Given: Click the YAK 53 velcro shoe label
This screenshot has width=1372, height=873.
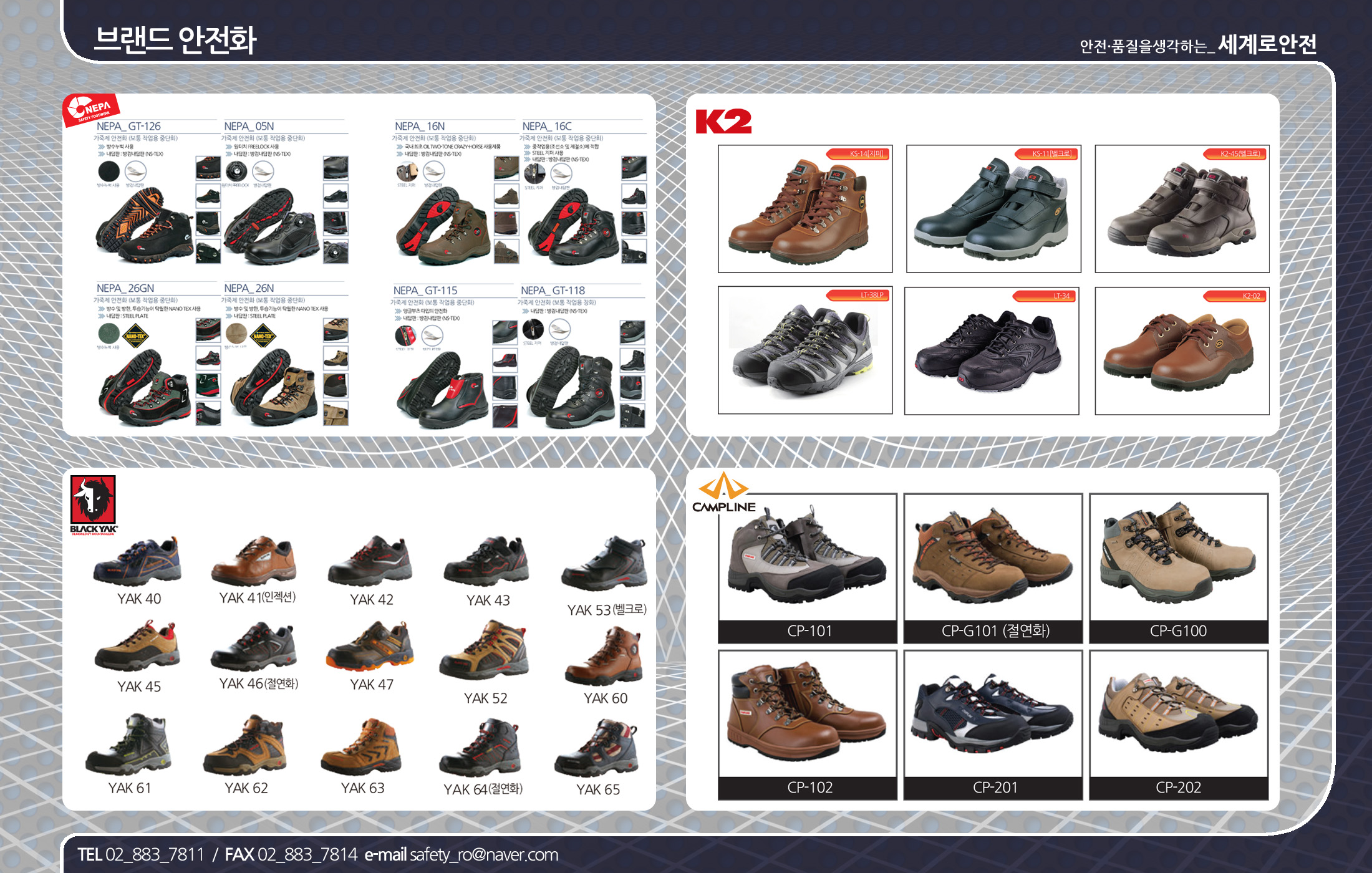Looking at the screenshot, I should (606, 610).
